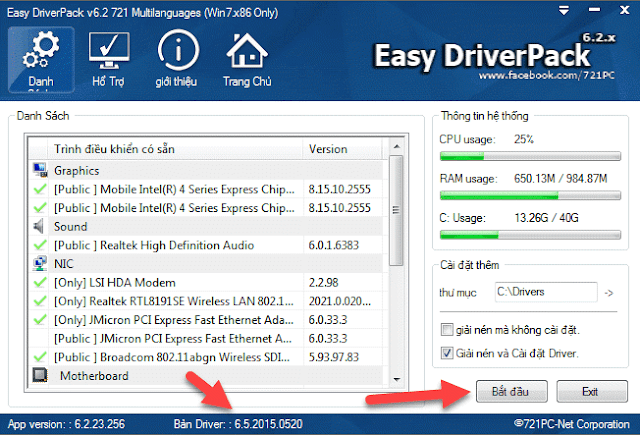Open www.facebook.com/721PC link
The width and height of the screenshot is (640, 435).
click(547, 75)
